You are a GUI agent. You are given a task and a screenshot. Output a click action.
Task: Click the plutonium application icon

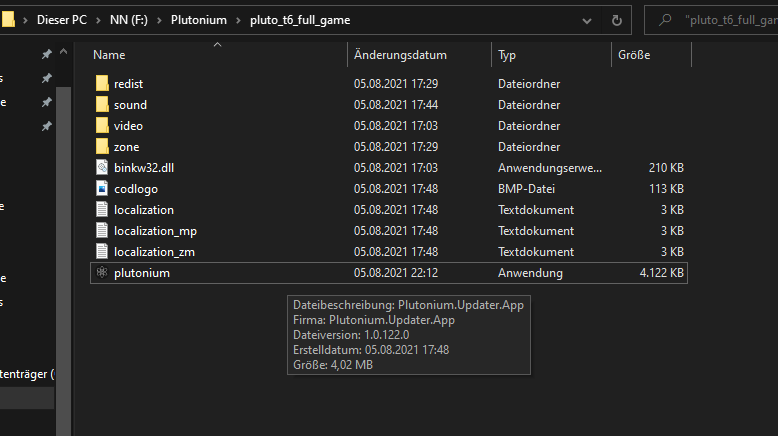pos(102,272)
